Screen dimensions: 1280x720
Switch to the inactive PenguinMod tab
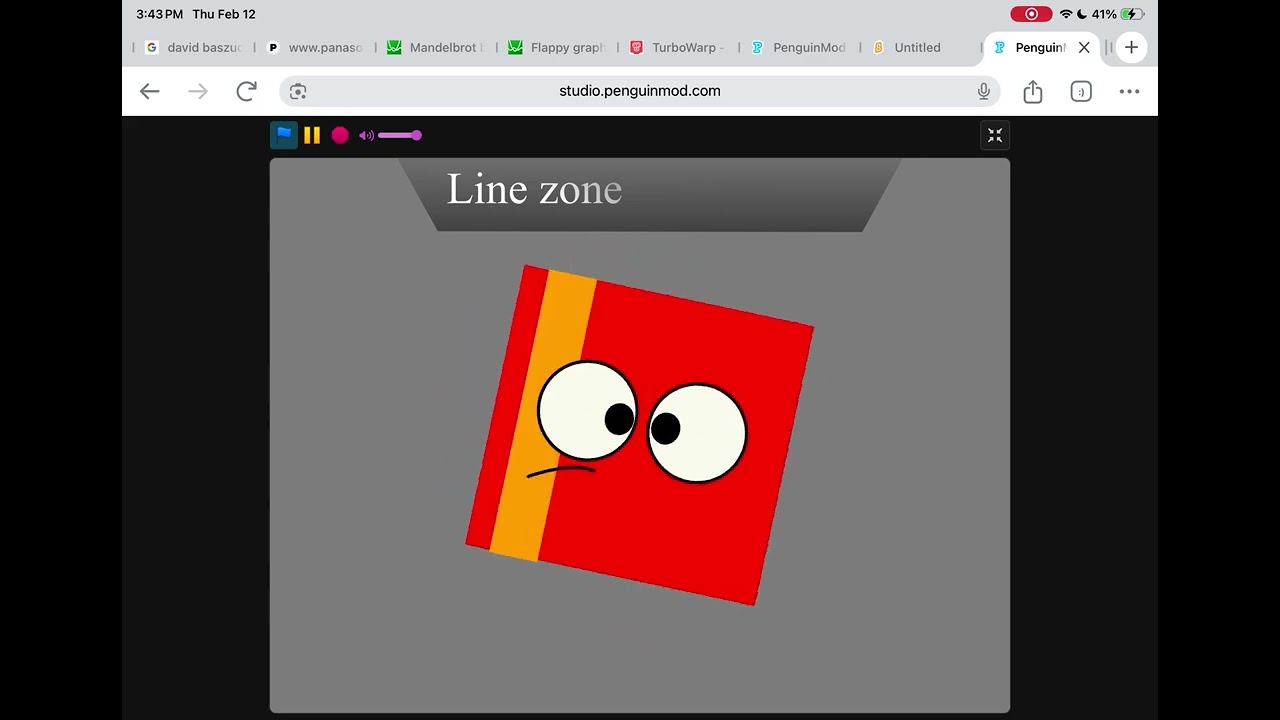coord(798,47)
